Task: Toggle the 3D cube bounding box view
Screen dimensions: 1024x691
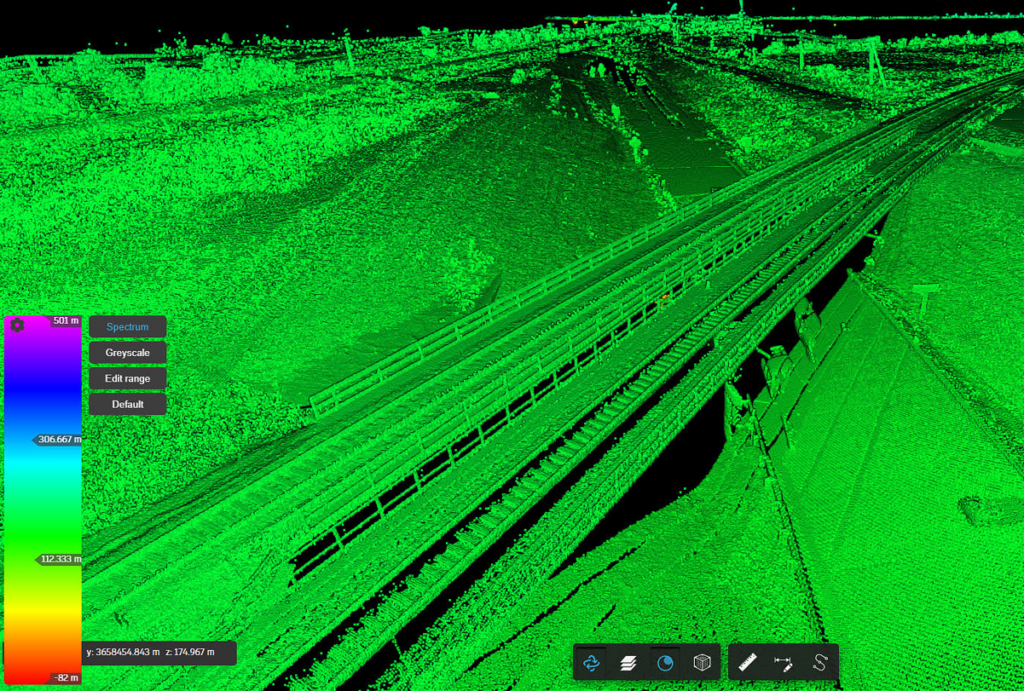Action: pyautogui.click(x=702, y=662)
